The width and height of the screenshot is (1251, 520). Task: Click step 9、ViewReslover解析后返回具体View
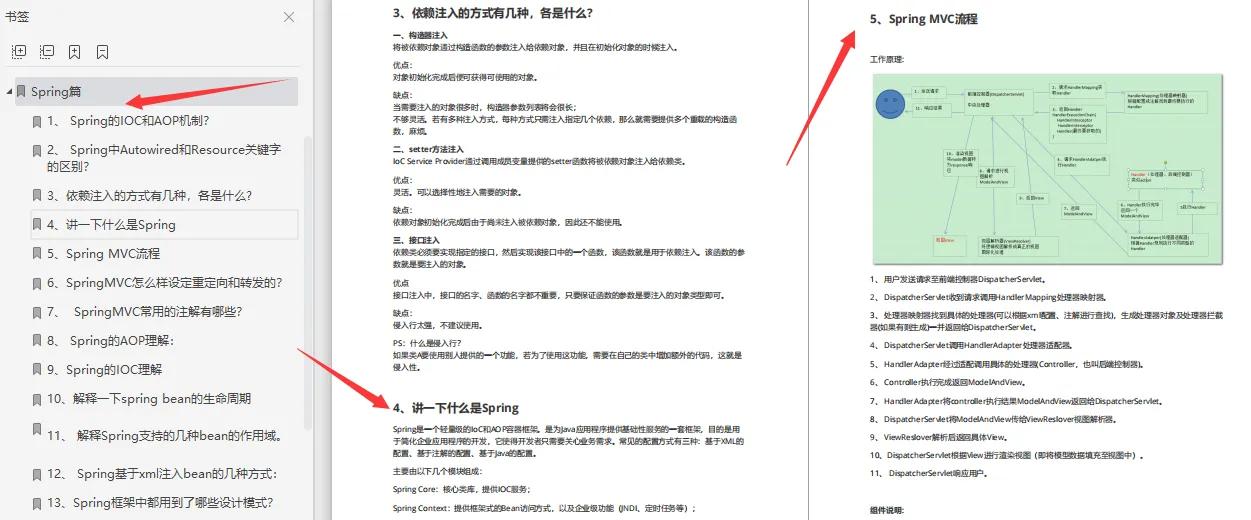coord(938,438)
